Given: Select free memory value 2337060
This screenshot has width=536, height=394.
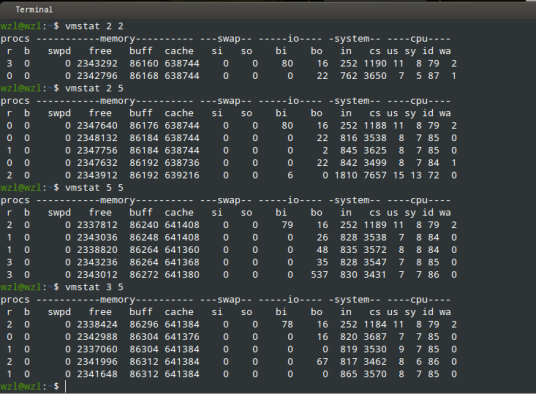Looking at the screenshot, I should click(97, 350).
